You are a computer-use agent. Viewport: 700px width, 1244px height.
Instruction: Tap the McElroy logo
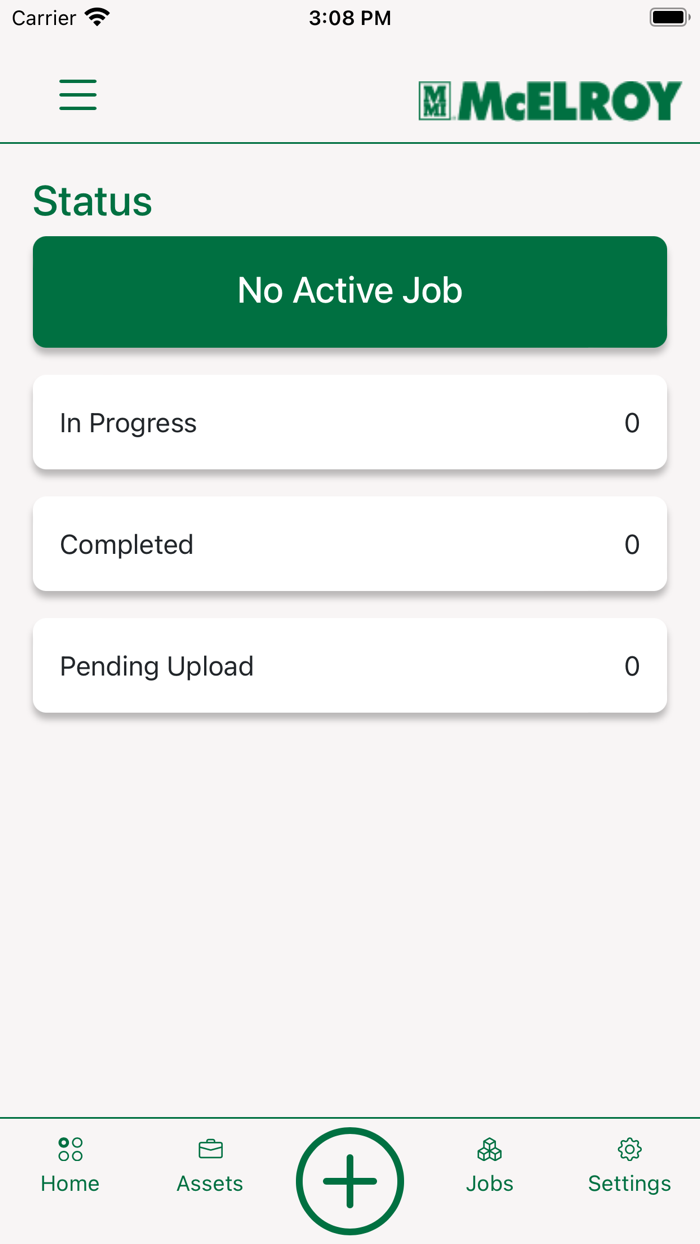(548, 100)
